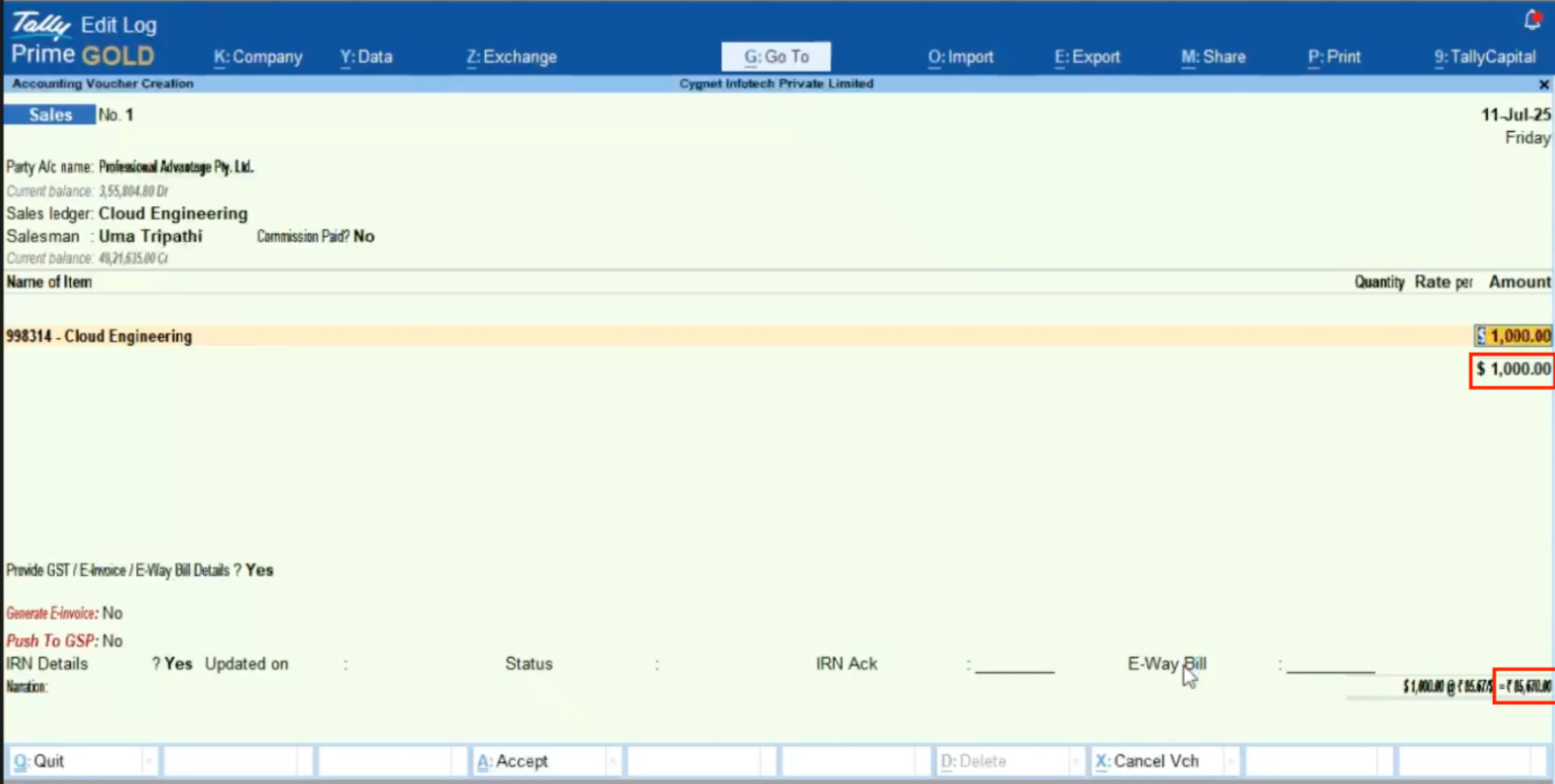Click the Status field label
1555x784 pixels.
529,664
